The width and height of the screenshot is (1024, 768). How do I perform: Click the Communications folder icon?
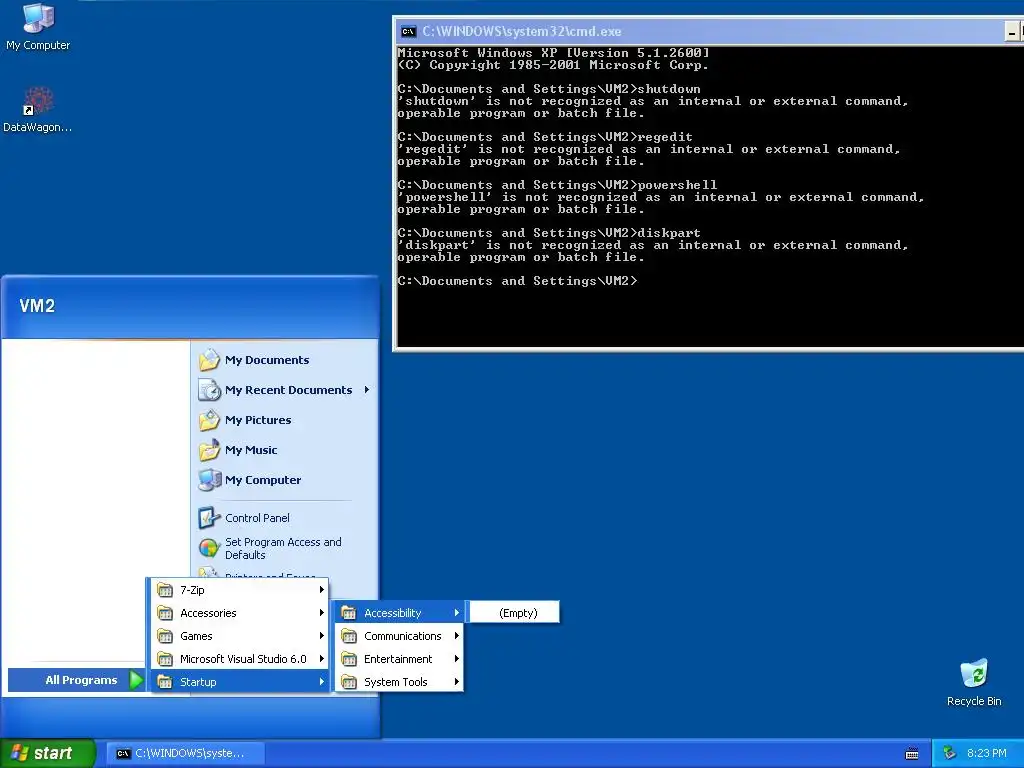click(x=349, y=636)
